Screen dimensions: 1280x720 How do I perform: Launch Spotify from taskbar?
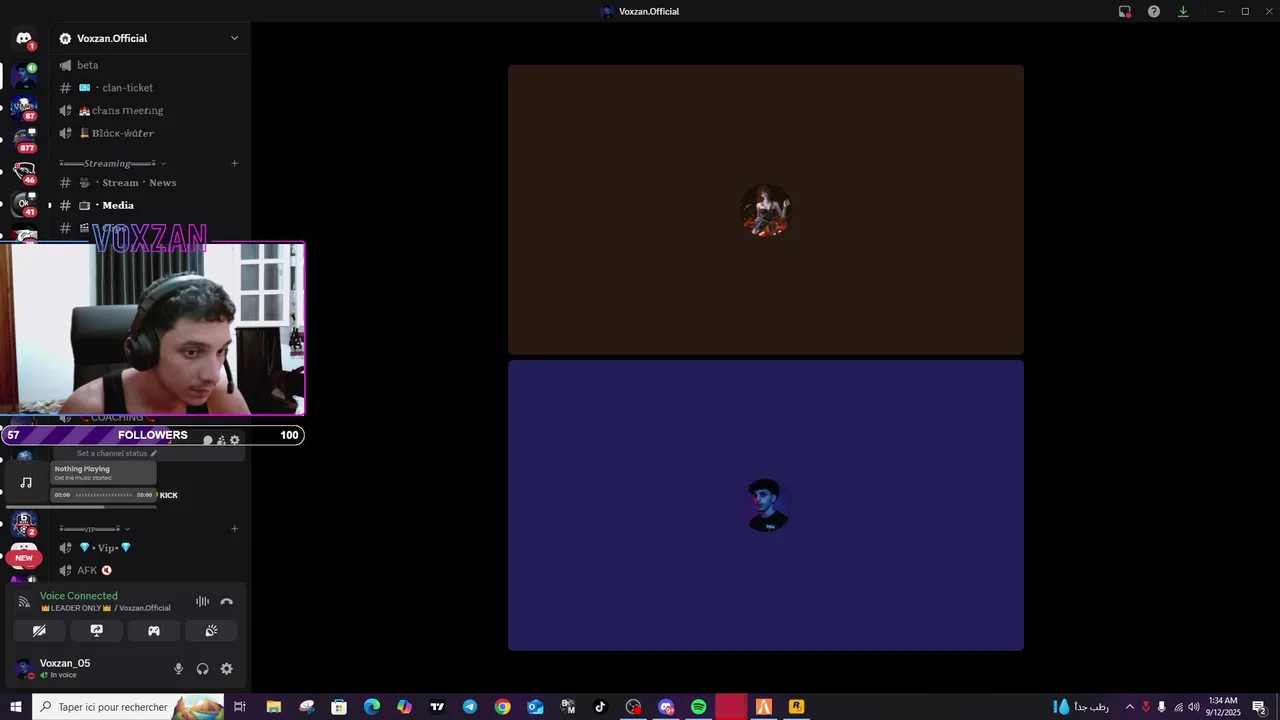[699, 707]
